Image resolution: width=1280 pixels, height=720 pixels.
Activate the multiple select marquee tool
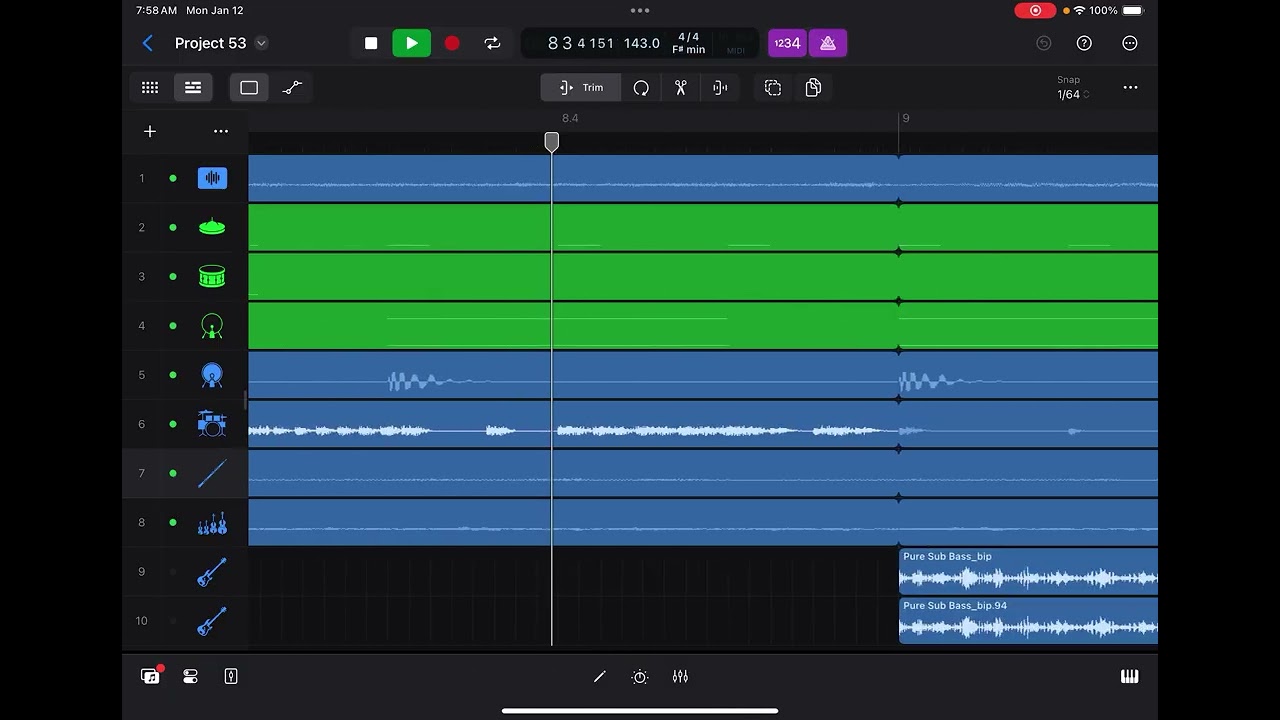[773, 88]
